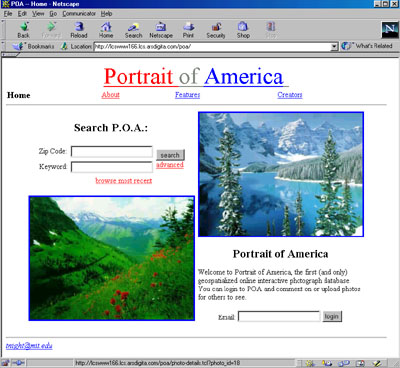Click the search button
This screenshot has width=400, height=368.
pyautogui.click(x=170, y=155)
